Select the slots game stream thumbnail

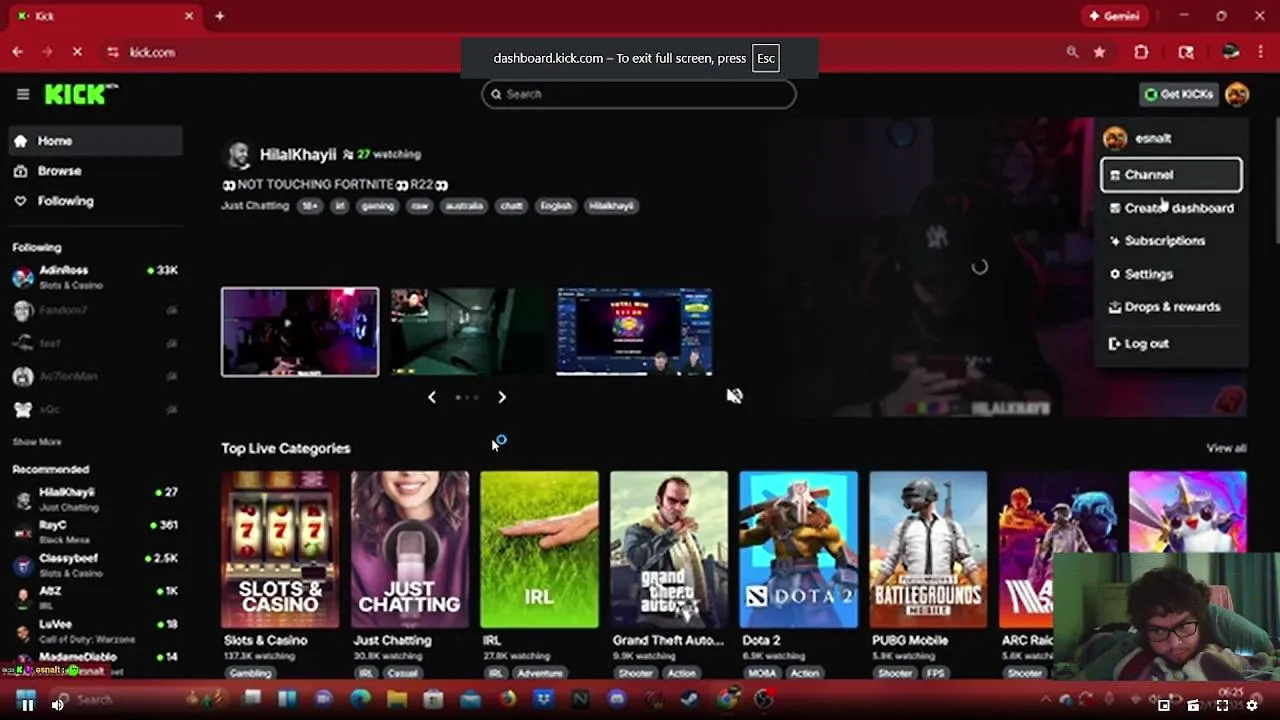635,332
